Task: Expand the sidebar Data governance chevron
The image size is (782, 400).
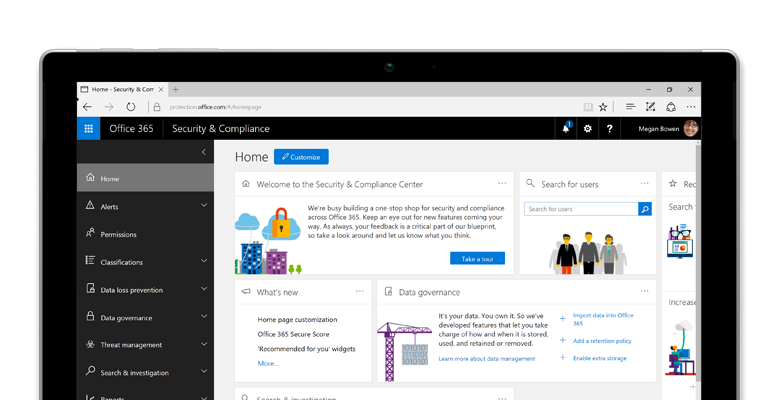Action: point(203,316)
